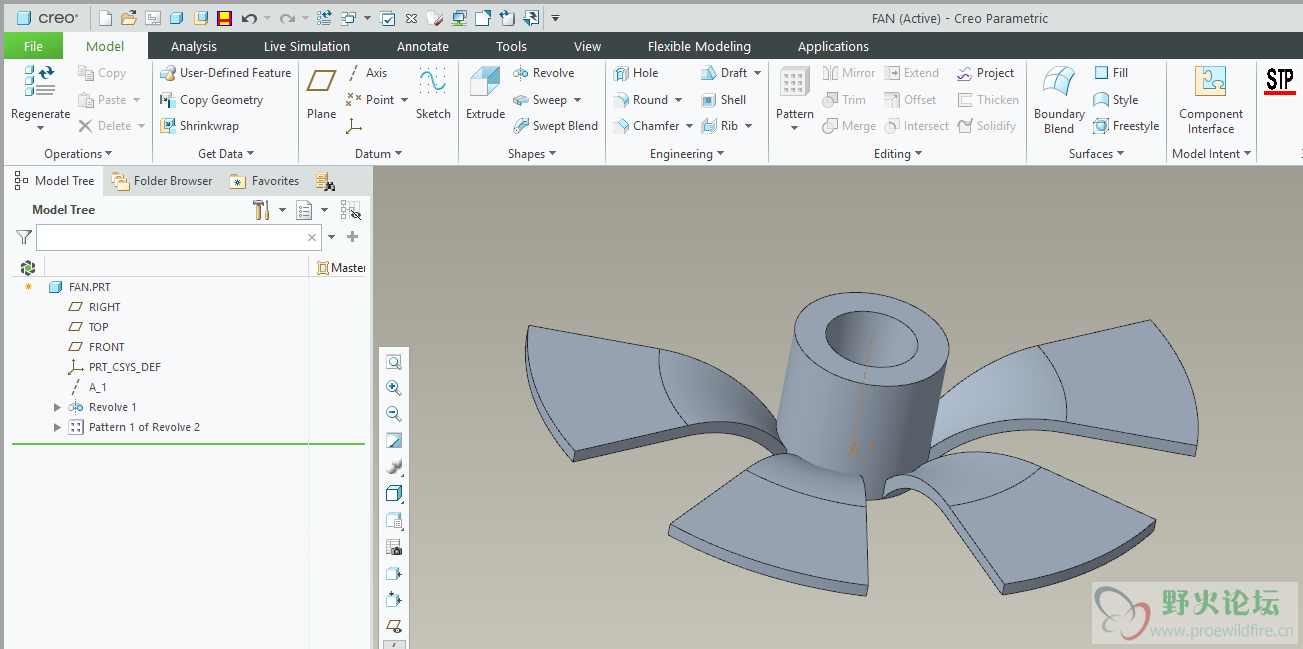Click Copy Geometry
Screen dimensions: 1303x649
(x=211, y=100)
